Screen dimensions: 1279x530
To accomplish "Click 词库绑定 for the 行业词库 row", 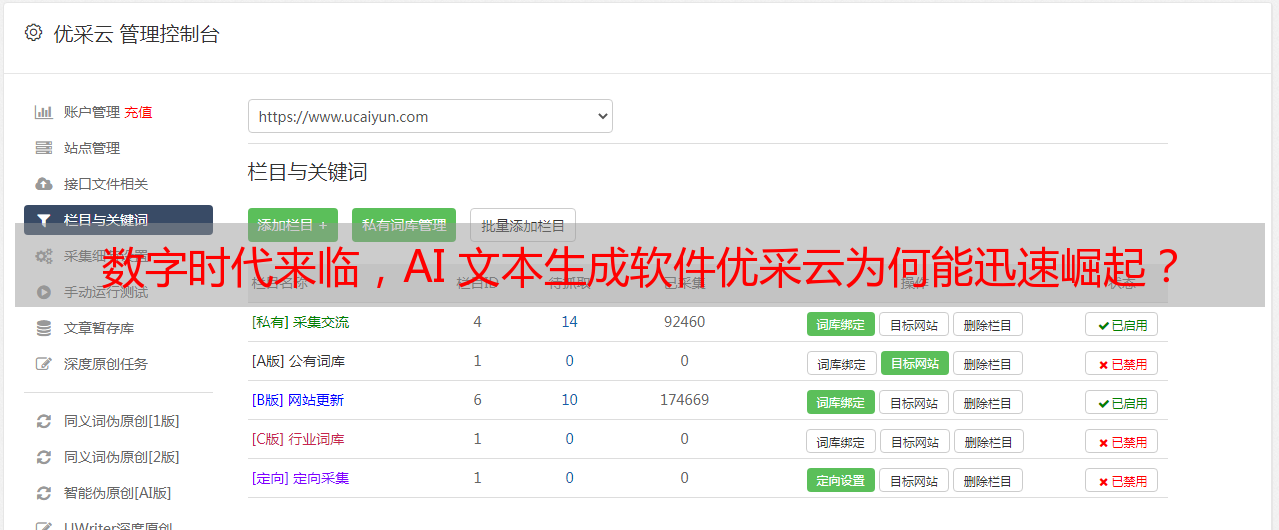I will click(841, 441).
